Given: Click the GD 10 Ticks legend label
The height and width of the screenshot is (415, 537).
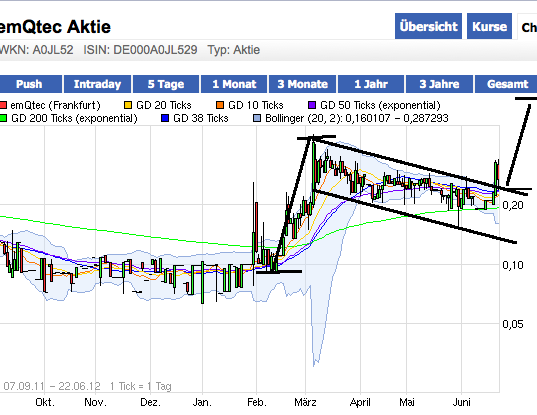Looking at the screenshot, I should pyautogui.click(x=256, y=105).
